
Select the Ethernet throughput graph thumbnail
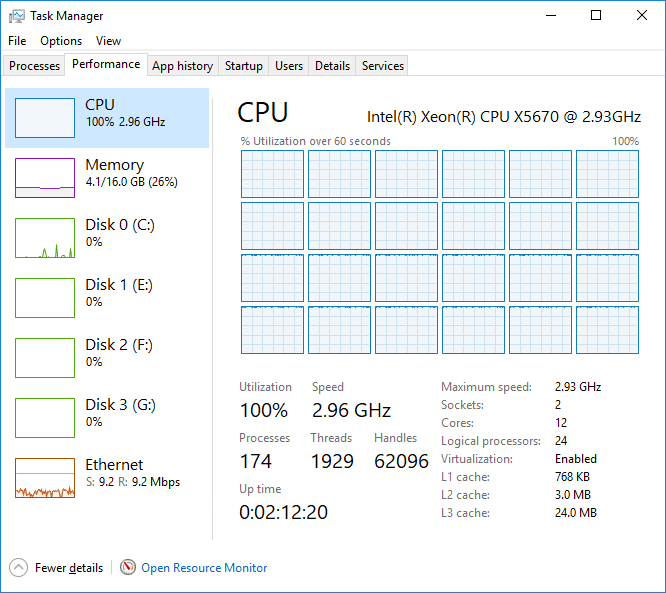click(45, 478)
